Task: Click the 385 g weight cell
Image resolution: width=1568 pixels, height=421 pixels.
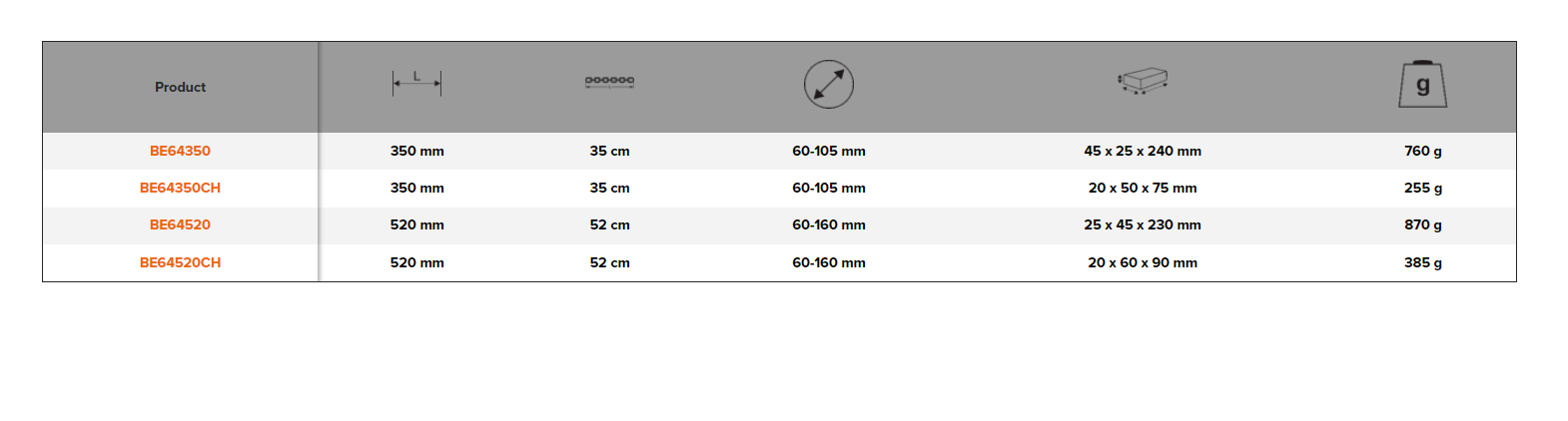Action: (1422, 262)
